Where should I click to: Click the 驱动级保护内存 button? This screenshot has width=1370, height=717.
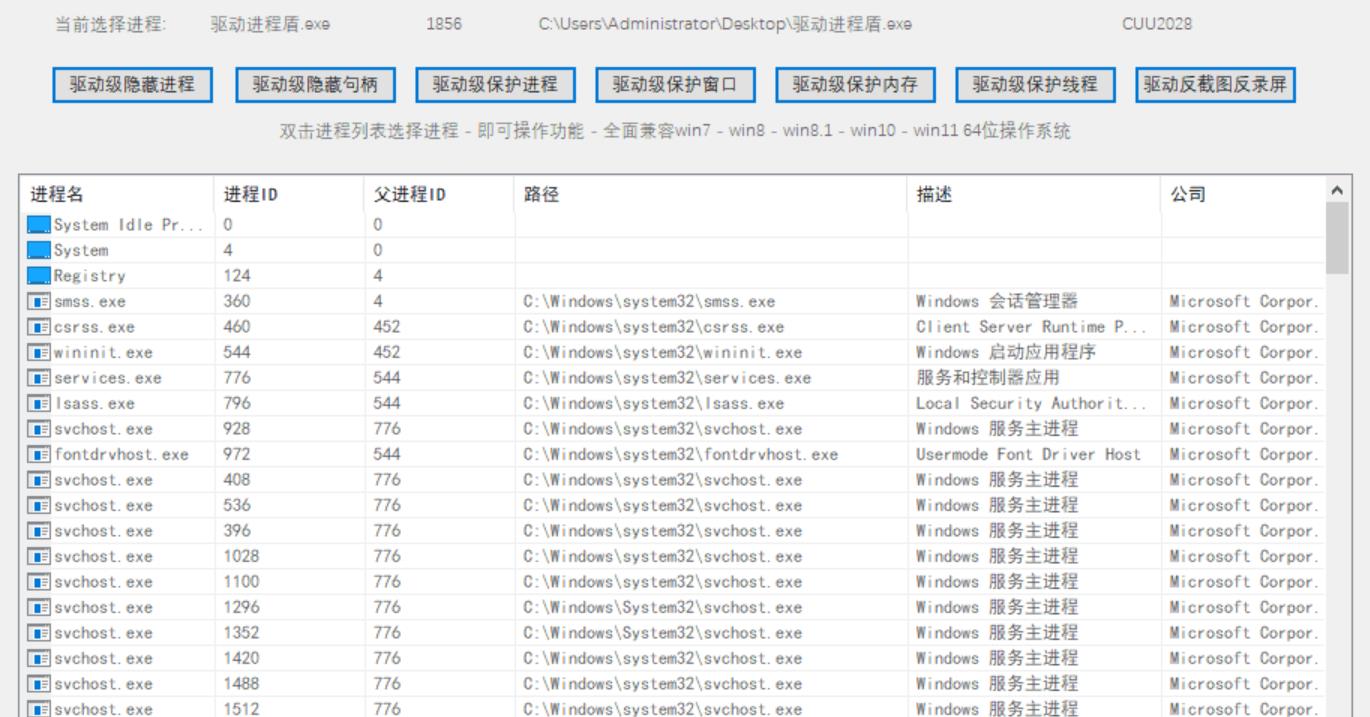point(855,85)
